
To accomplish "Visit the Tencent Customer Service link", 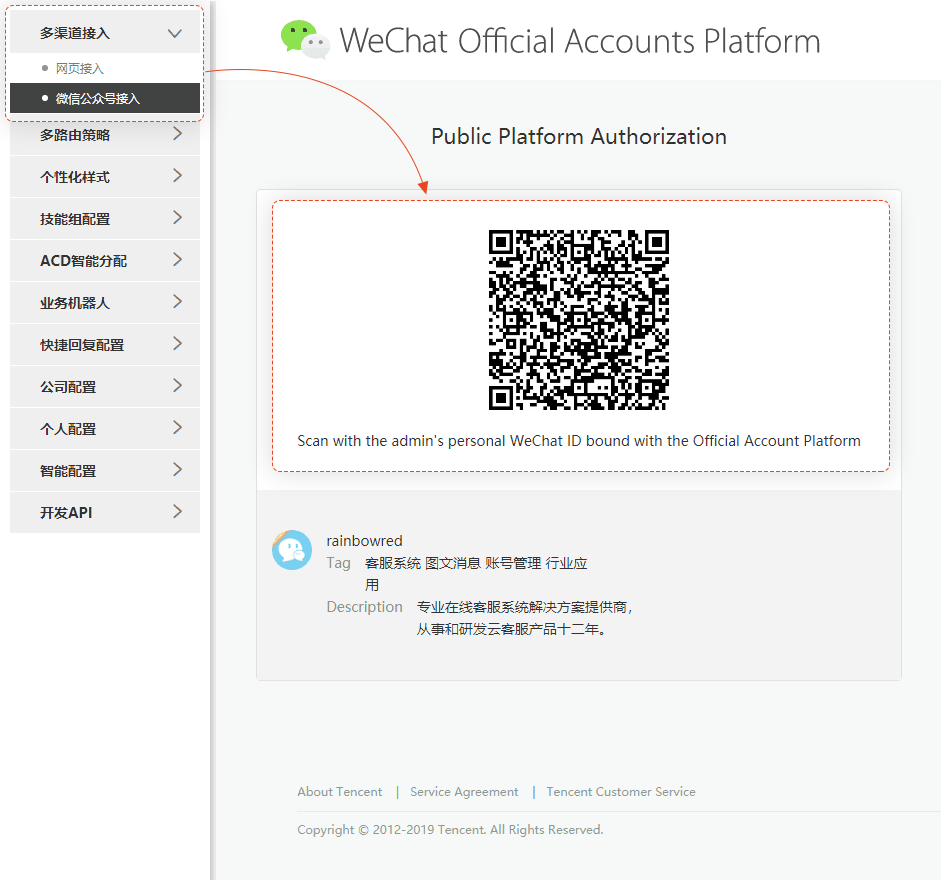I will pos(621,792).
